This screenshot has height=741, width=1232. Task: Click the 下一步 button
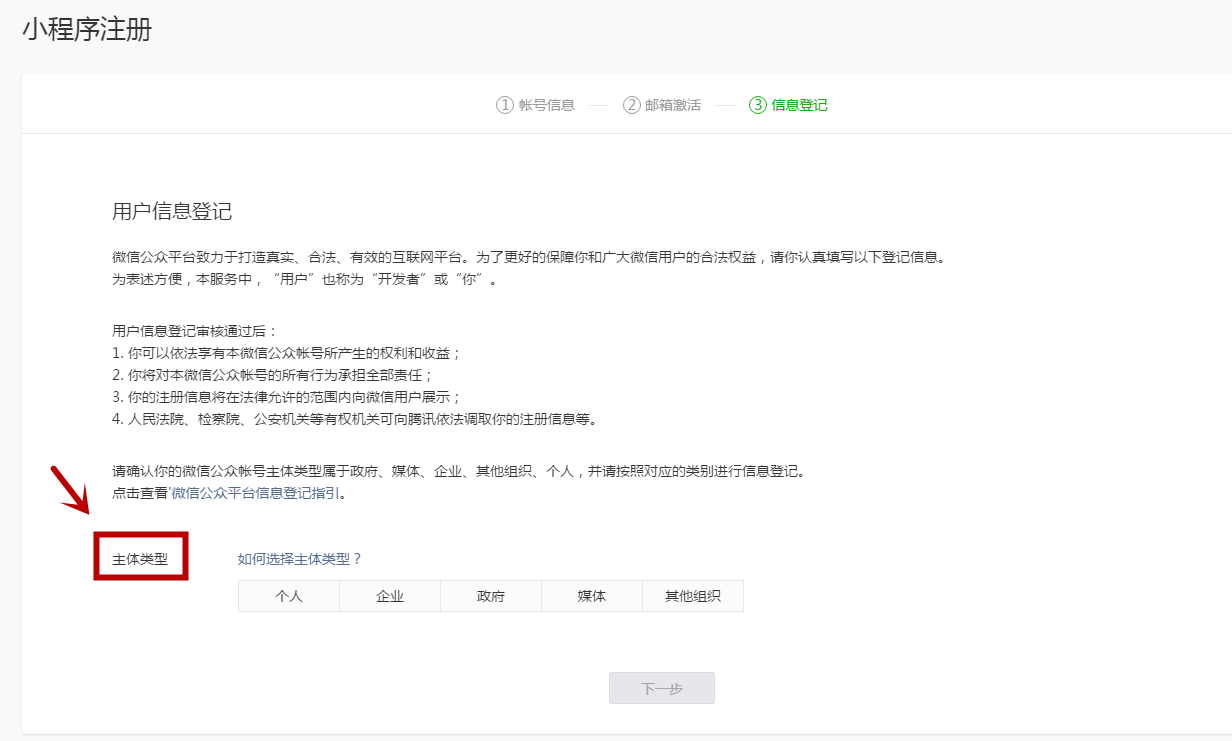[662, 687]
